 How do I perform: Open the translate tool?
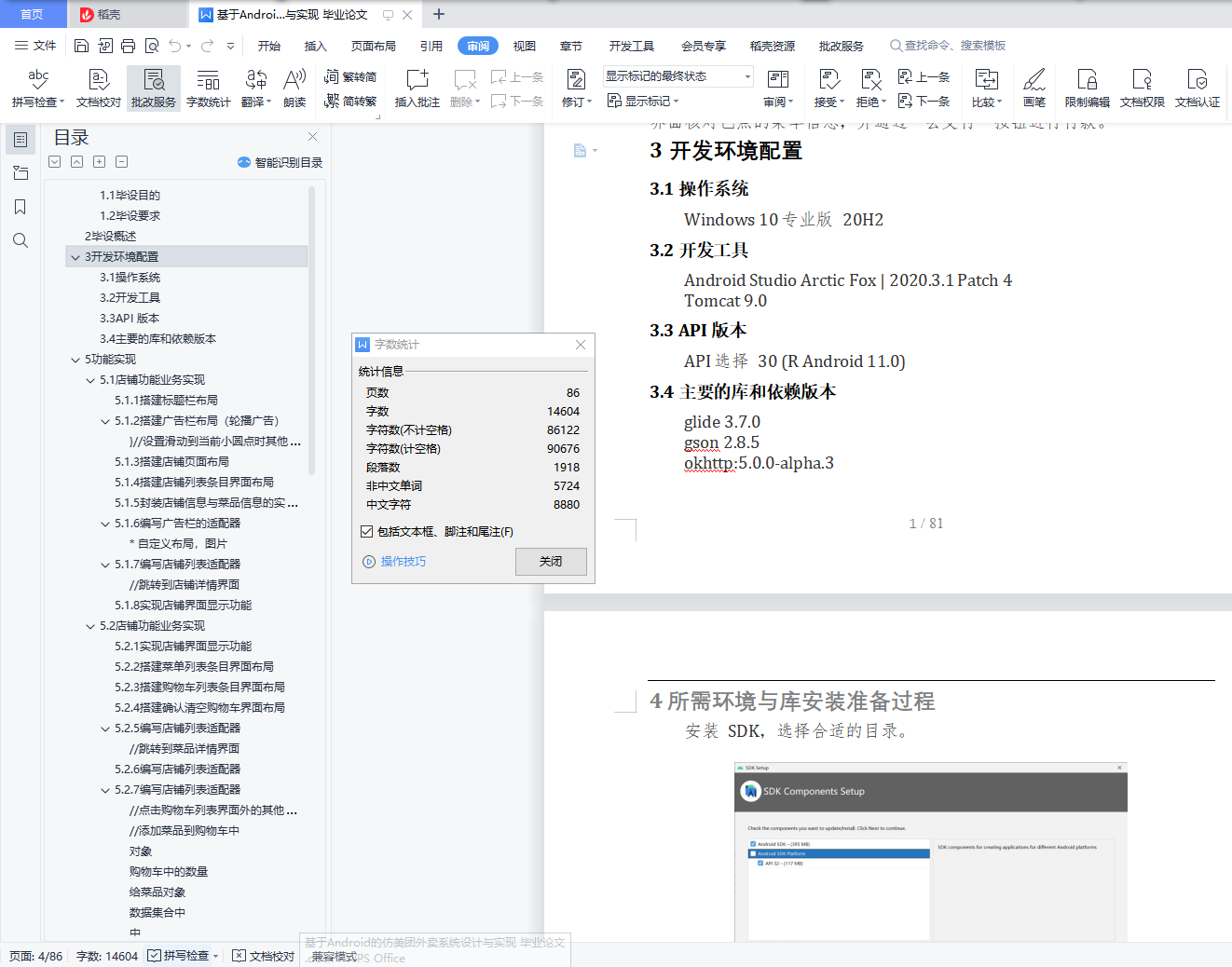coord(256,89)
